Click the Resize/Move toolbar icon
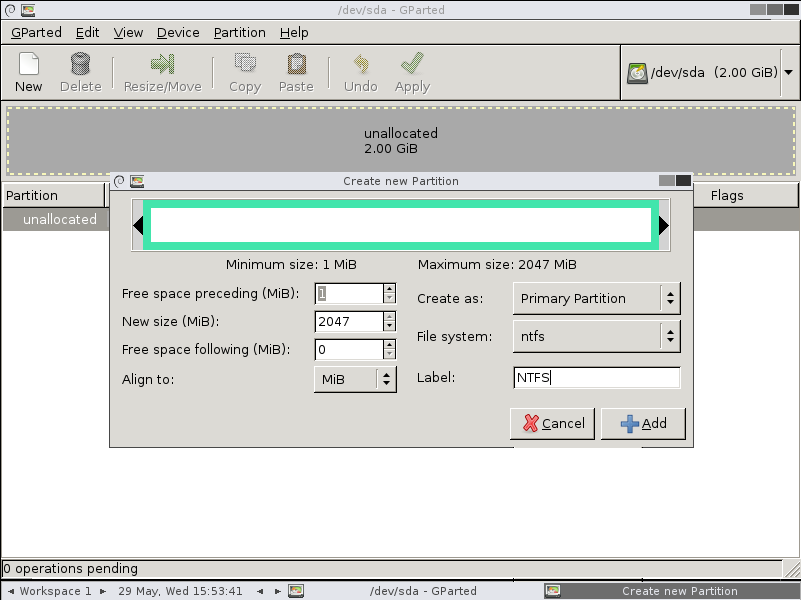The width and height of the screenshot is (801, 600). click(x=162, y=64)
